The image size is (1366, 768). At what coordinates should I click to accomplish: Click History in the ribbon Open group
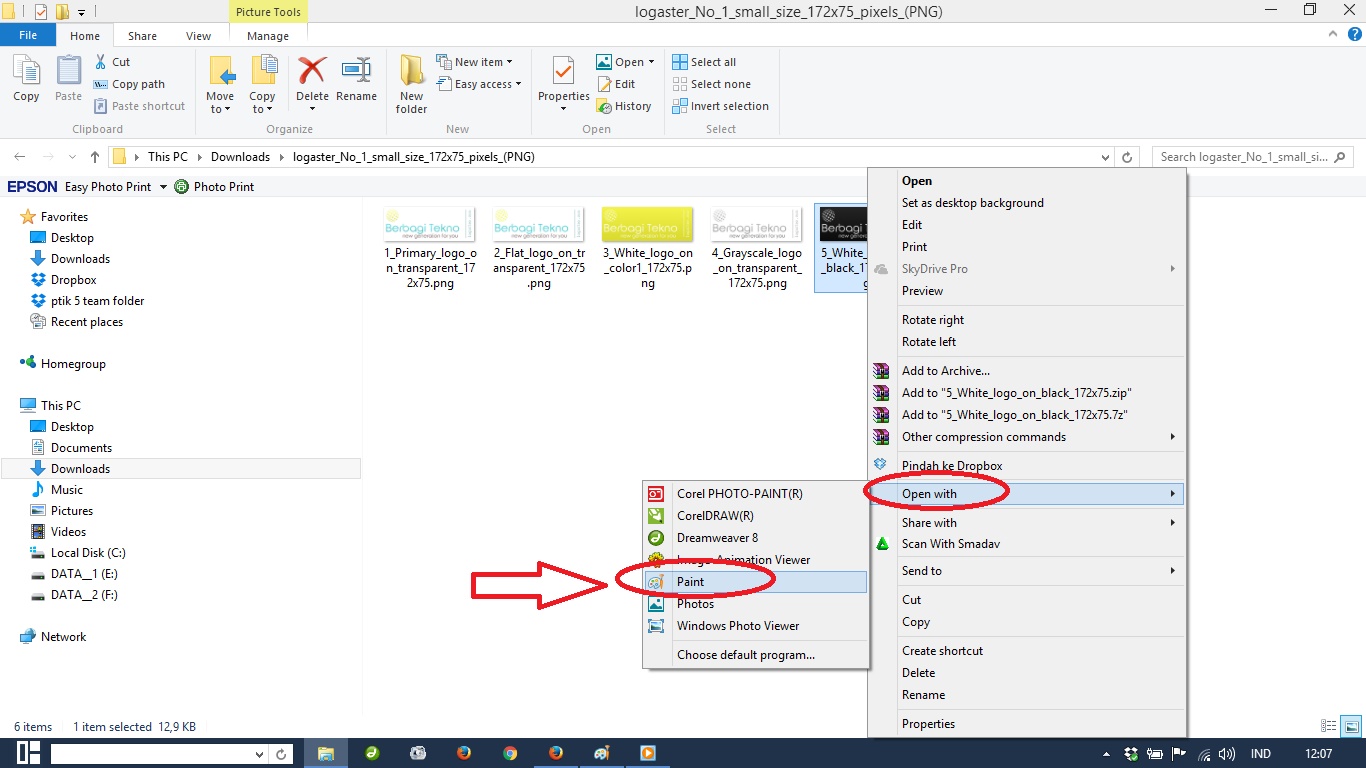[624, 106]
